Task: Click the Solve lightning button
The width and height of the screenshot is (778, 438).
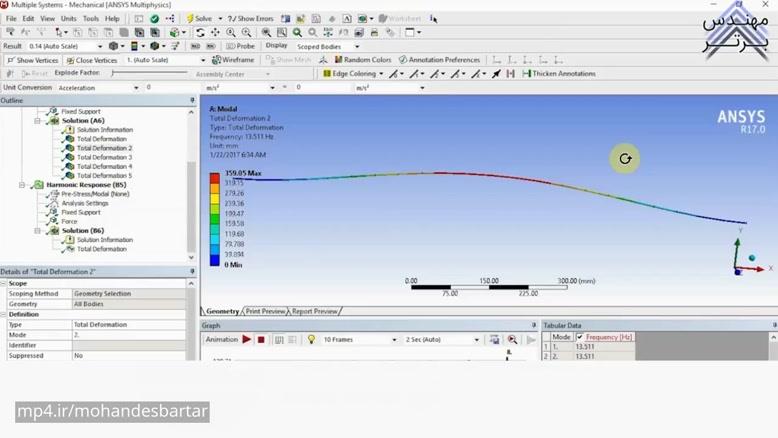Action: pos(198,18)
